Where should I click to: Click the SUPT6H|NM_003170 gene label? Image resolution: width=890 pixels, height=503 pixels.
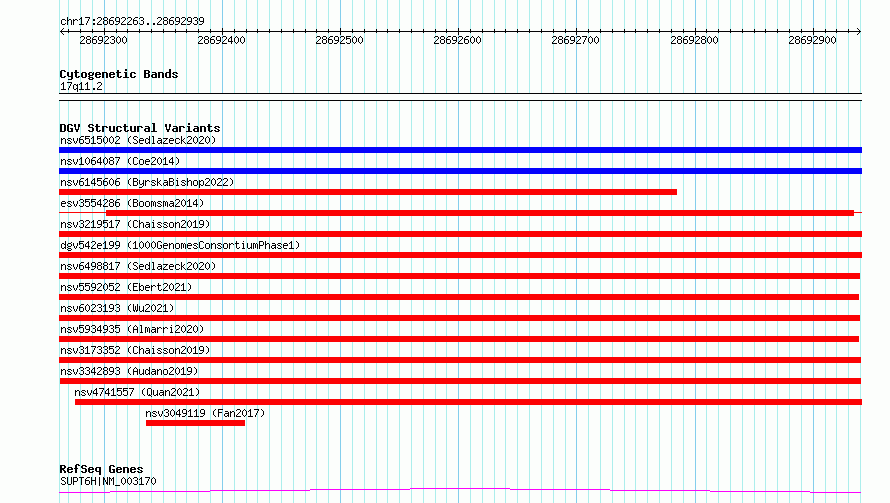108,481
